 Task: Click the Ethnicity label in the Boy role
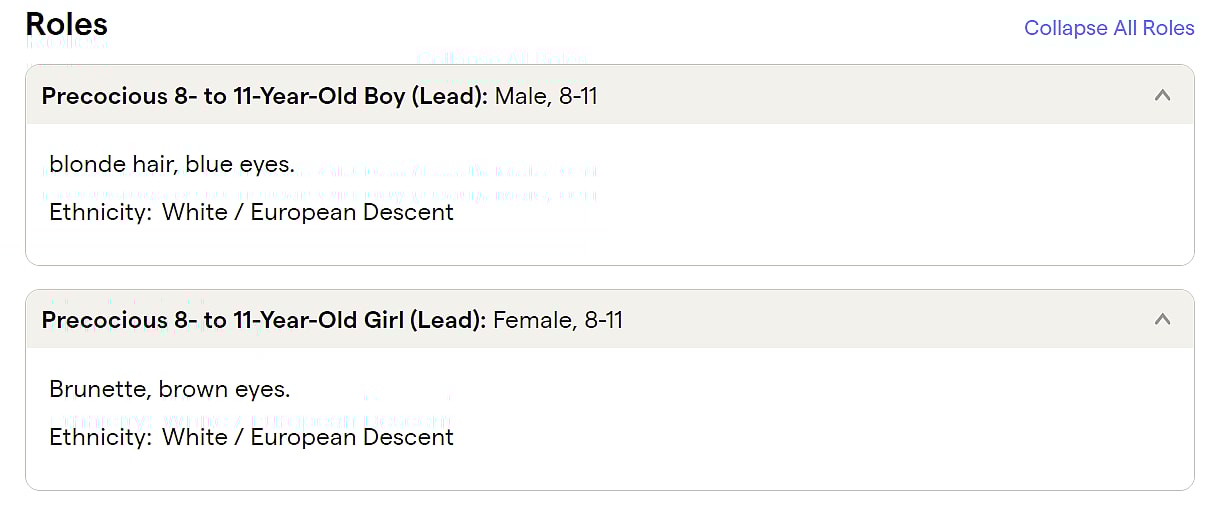[101, 212]
